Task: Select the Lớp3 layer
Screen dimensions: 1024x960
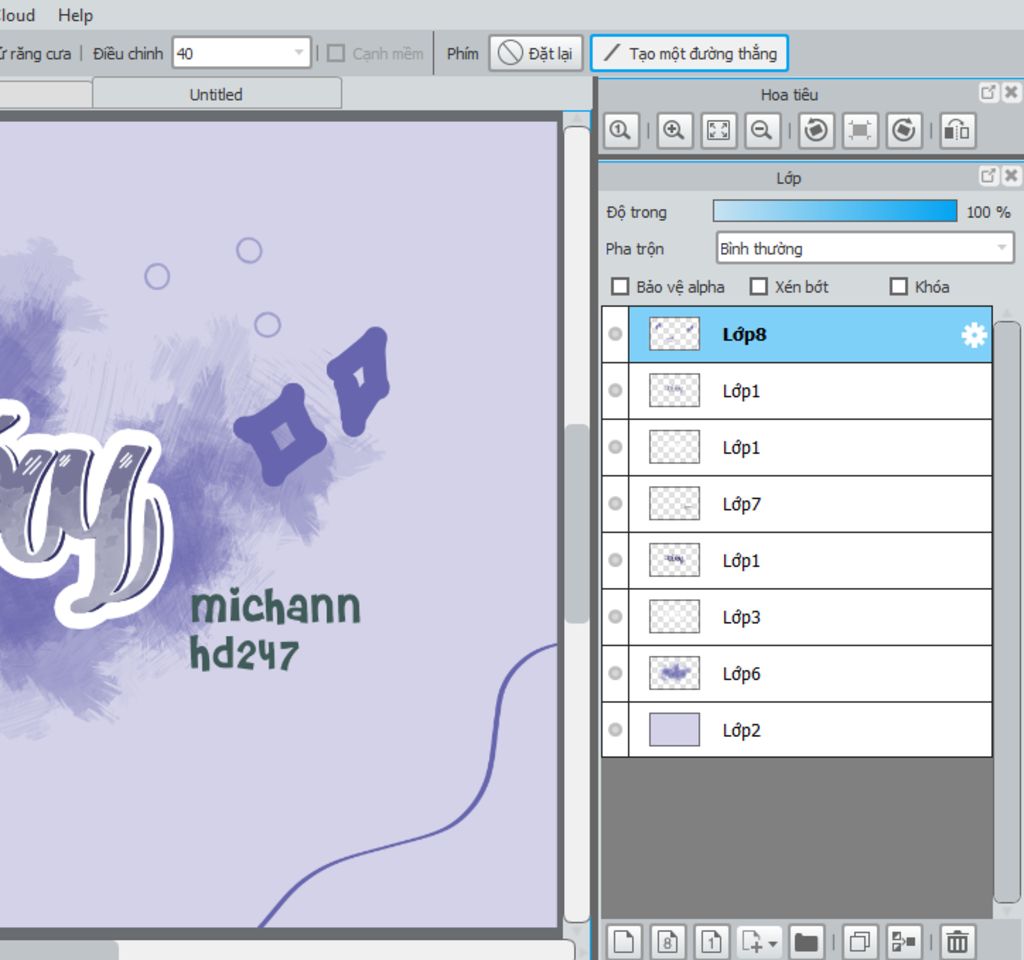Action: 810,616
